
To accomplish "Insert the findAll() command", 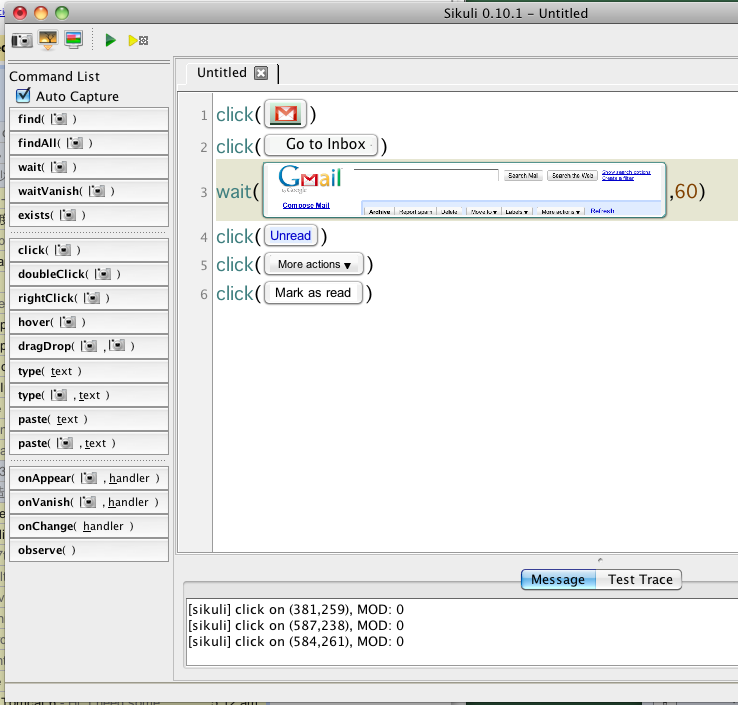I will [89, 143].
